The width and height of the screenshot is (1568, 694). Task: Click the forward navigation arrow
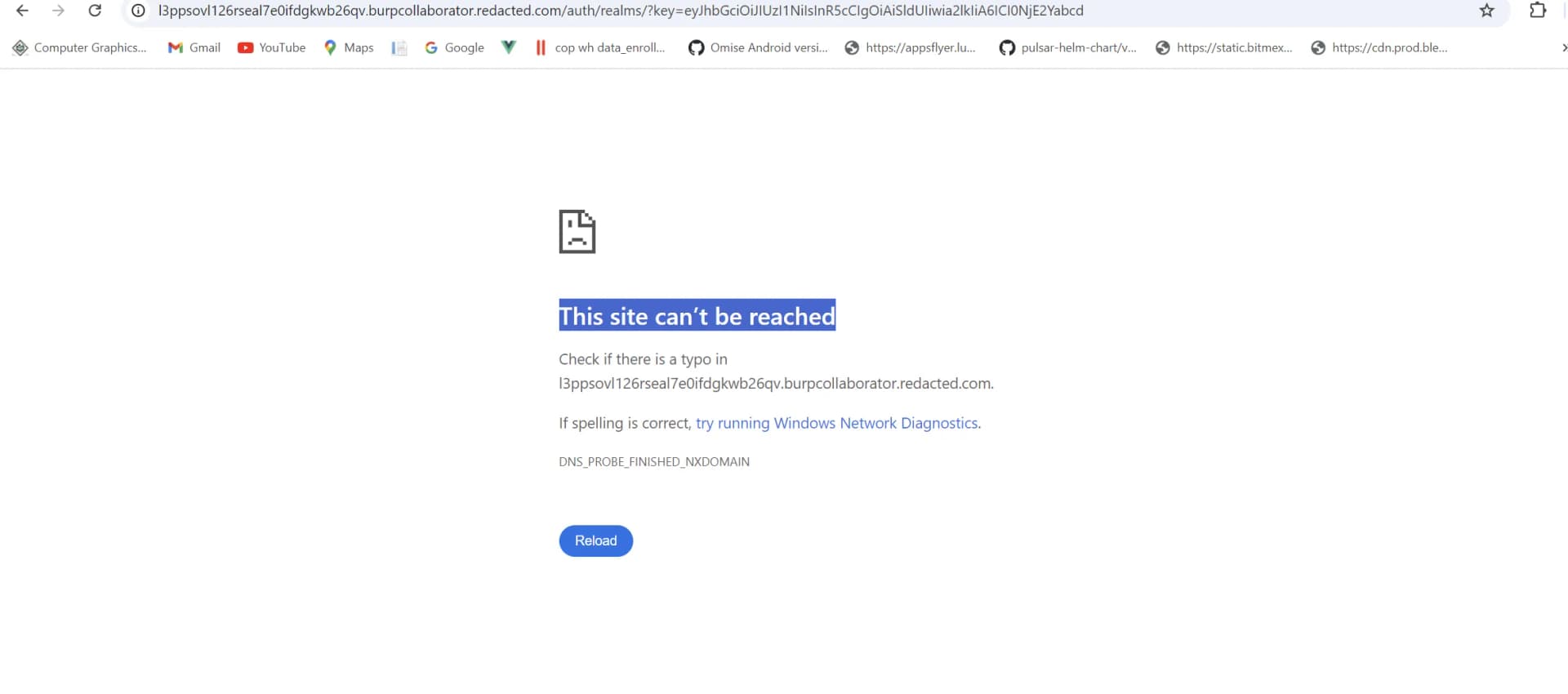pos(58,11)
